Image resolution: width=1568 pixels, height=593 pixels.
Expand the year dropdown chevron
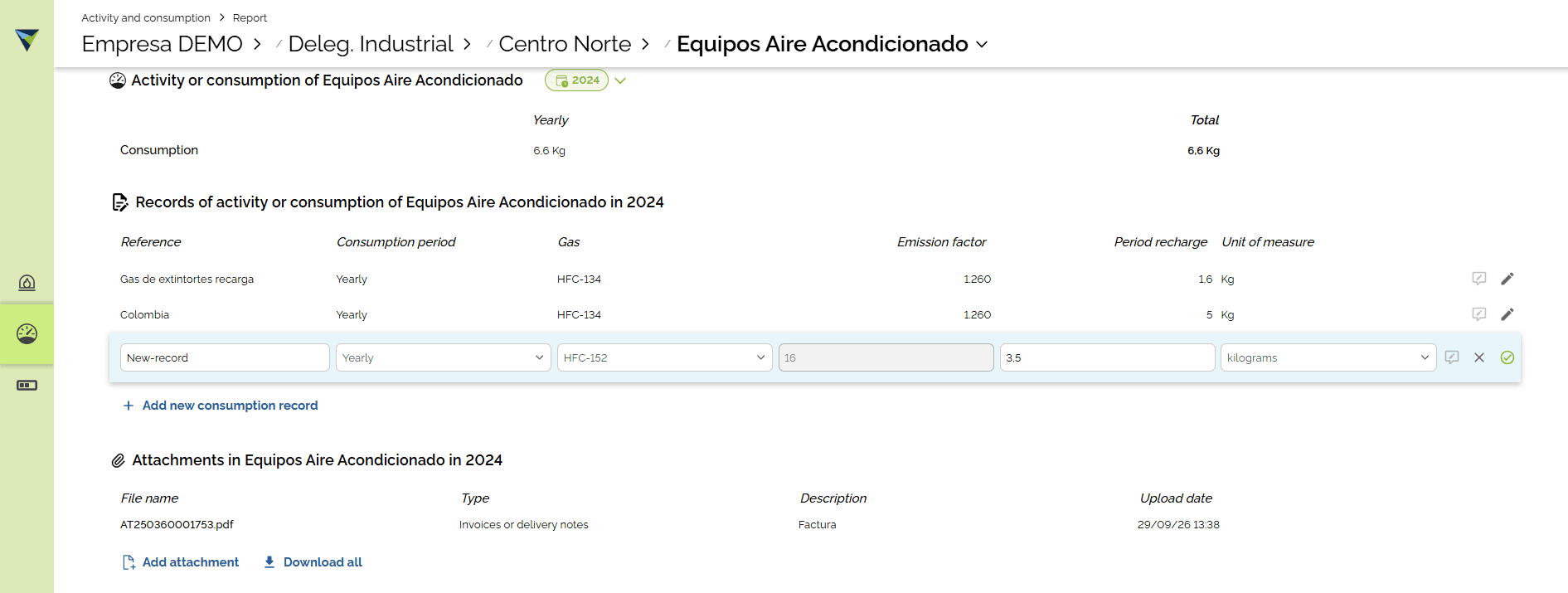(x=620, y=80)
